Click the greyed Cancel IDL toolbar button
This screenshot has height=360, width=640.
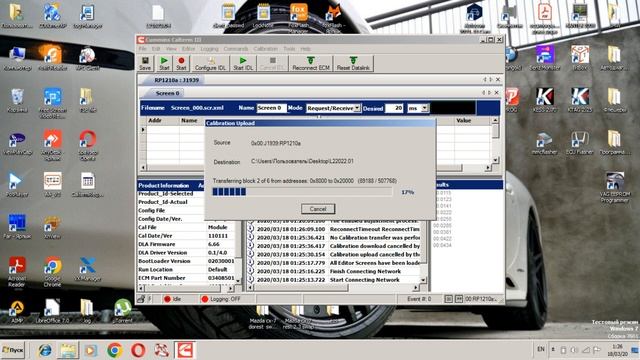pos(273,63)
